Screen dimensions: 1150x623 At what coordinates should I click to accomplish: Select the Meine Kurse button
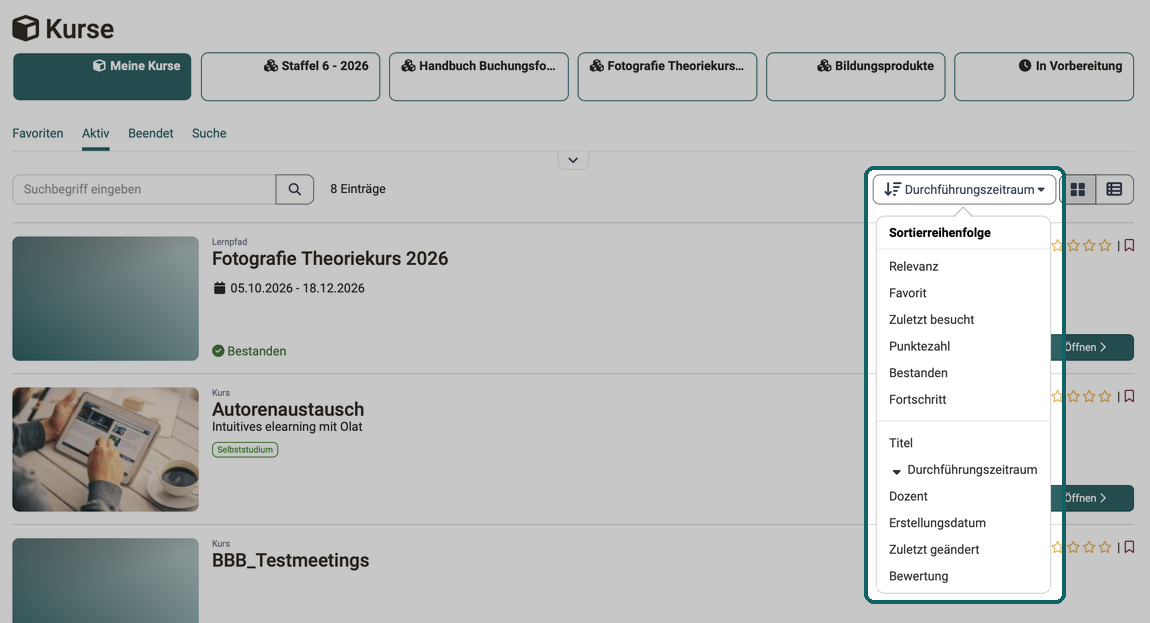coord(102,76)
